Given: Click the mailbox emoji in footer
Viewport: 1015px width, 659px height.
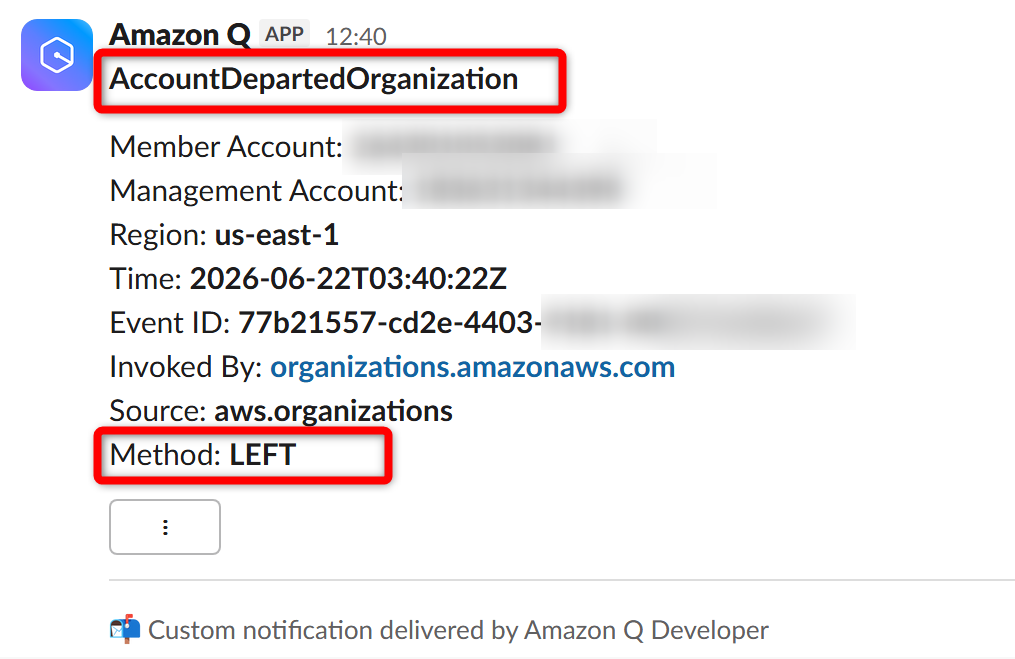Looking at the screenshot, I should click(x=125, y=629).
